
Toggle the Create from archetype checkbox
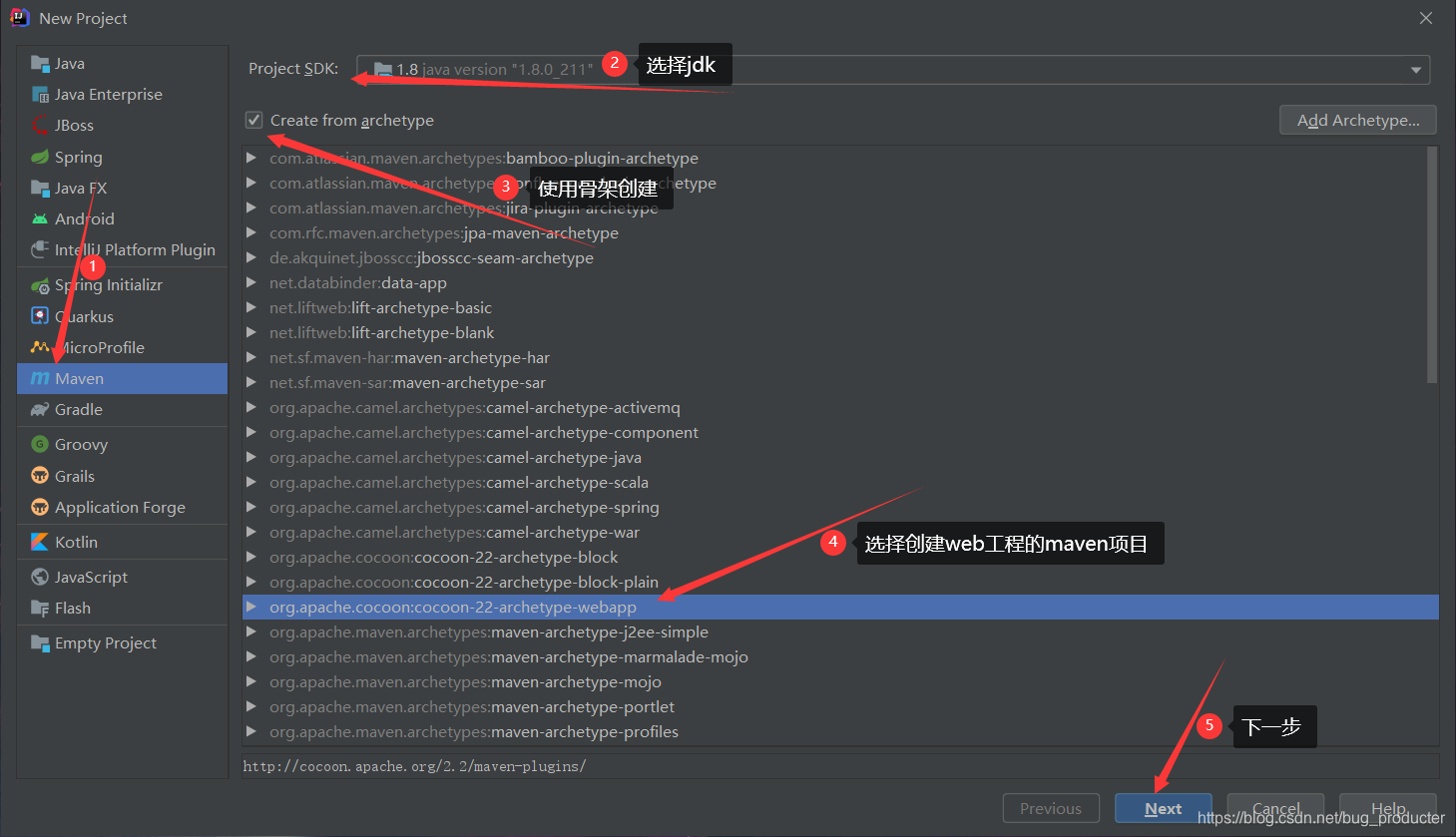click(254, 120)
